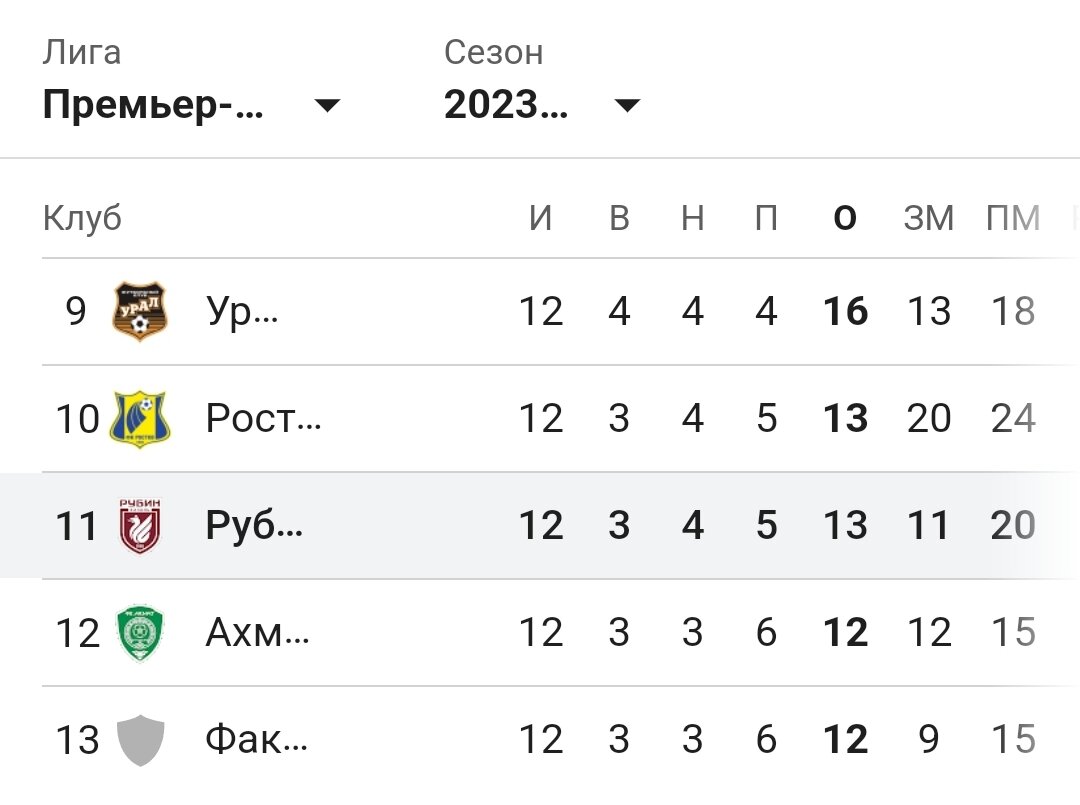1080x805 pixels.
Task: Click the И games-played column header
Action: pyautogui.click(x=541, y=218)
